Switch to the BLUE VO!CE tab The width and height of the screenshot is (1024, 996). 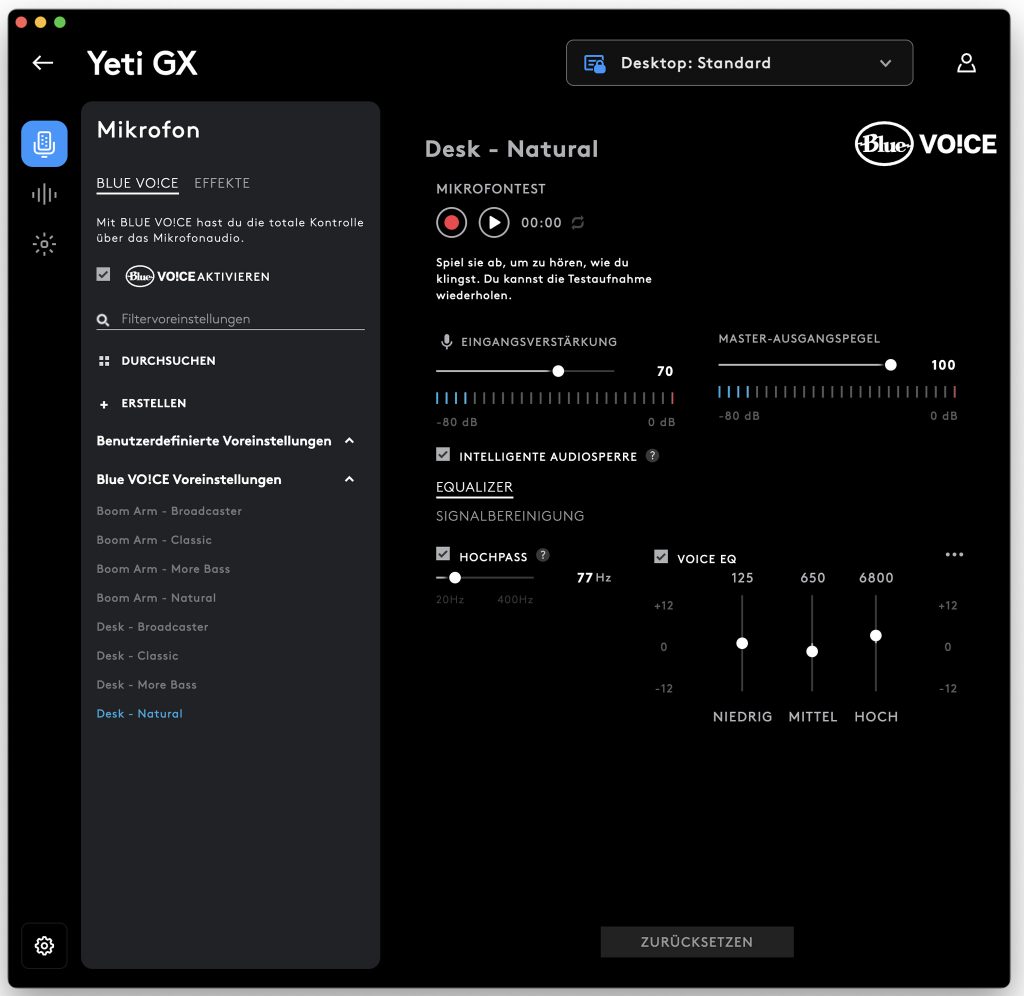pos(137,184)
